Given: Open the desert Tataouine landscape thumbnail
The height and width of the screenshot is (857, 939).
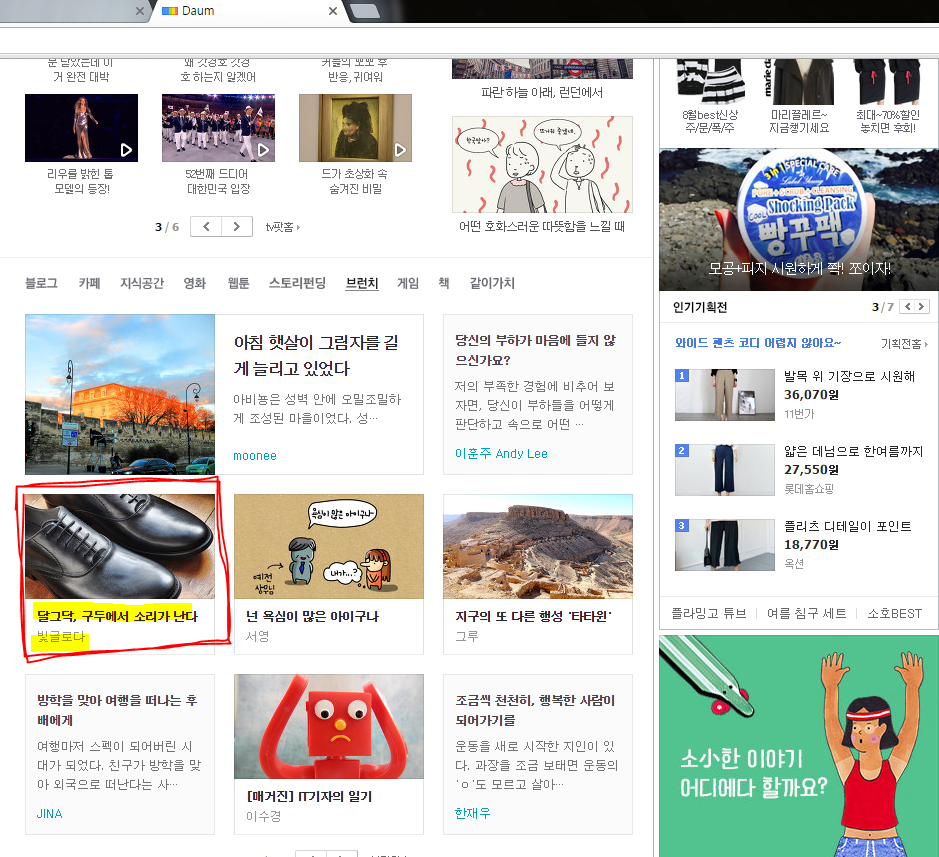Looking at the screenshot, I should point(538,546).
